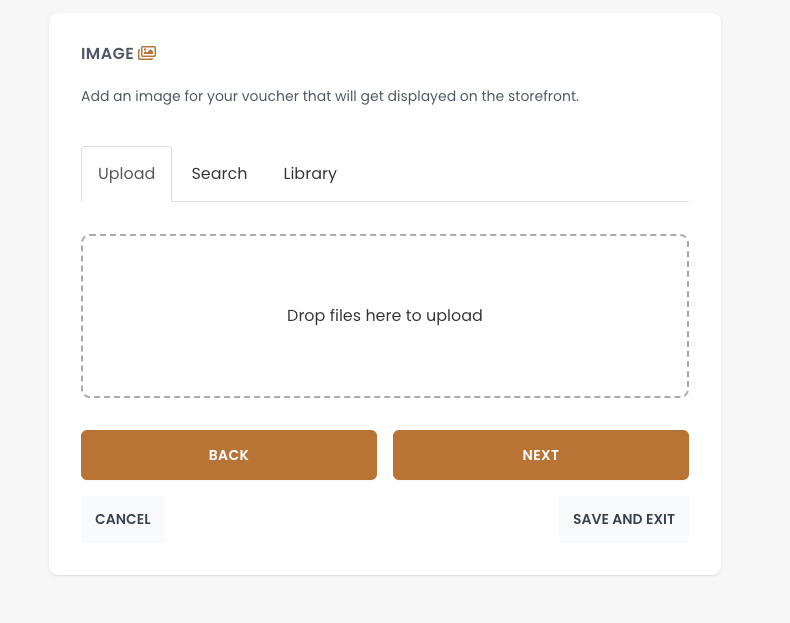Save progress and leave with SAVE AND EXIT
Screen dimensions: 790x623
[x=624, y=519]
